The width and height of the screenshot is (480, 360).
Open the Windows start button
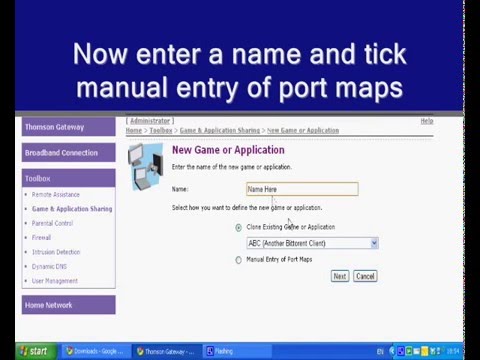[x=36, y=351]
